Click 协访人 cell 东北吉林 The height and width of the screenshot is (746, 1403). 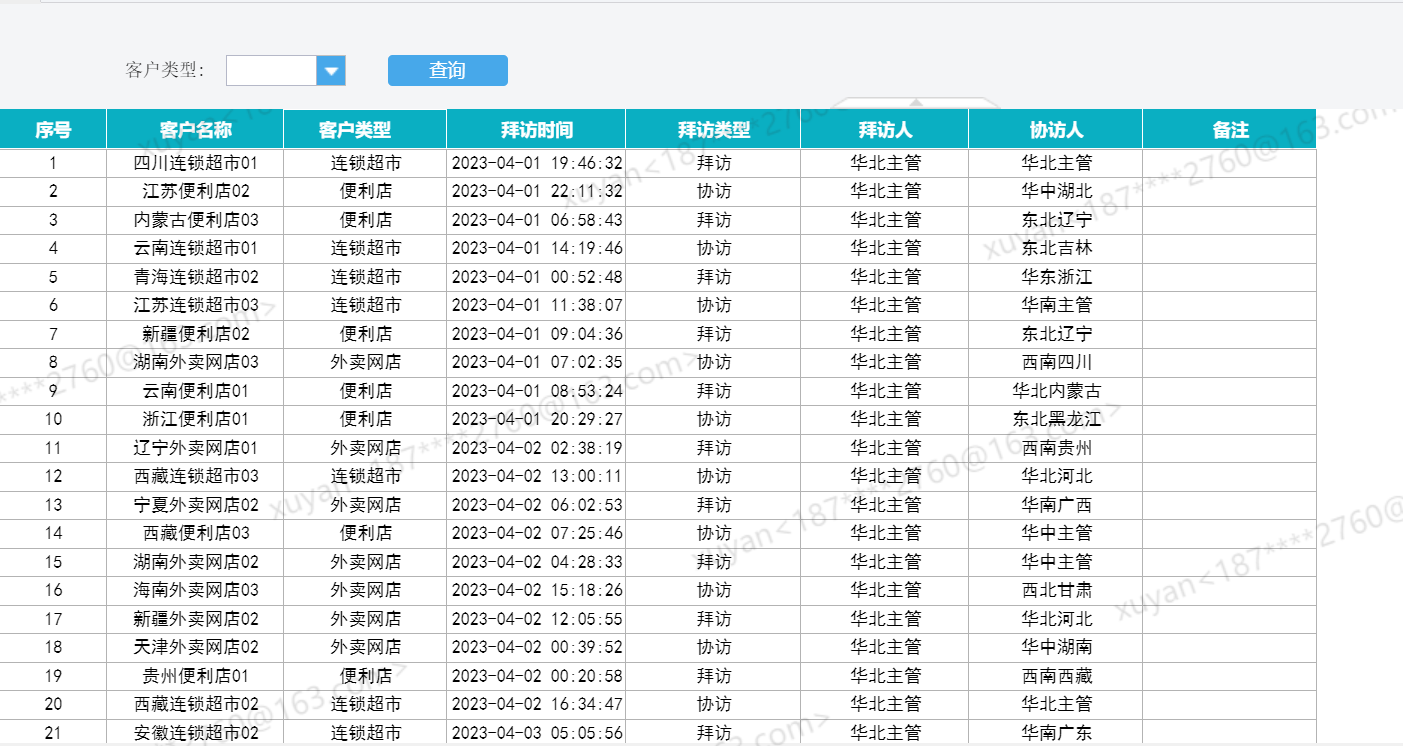1056,248
